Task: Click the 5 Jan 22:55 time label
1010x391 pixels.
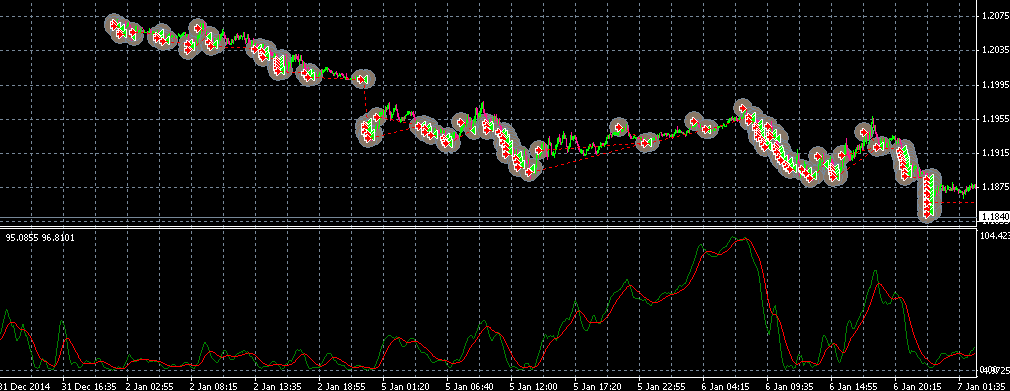Action: click(663, 385)
